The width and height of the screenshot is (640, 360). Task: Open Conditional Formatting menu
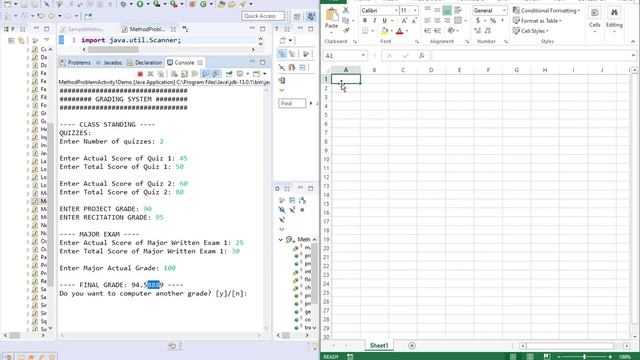(x=547, y=10)
